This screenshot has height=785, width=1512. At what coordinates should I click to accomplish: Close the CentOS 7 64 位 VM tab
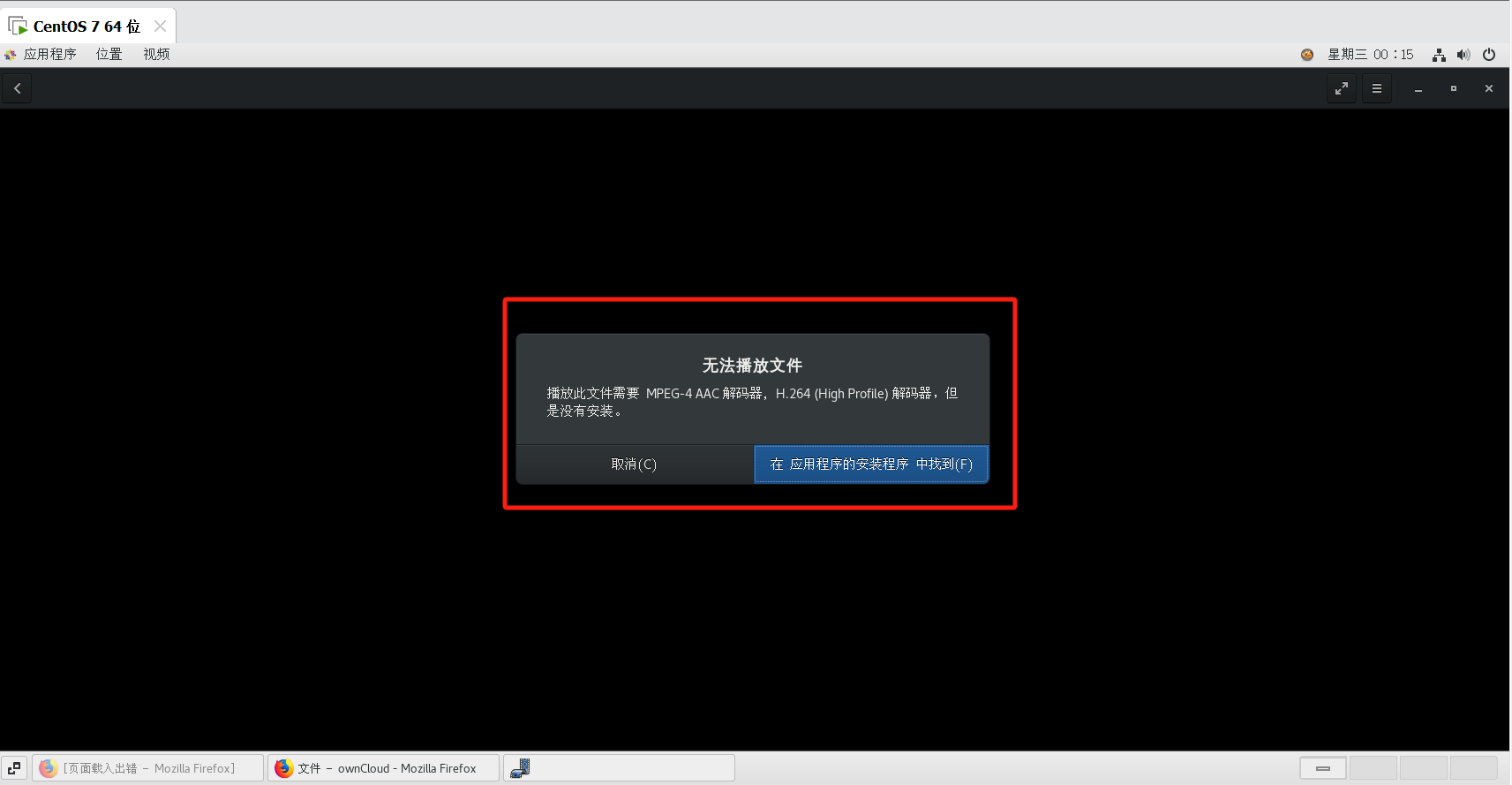pyautogui.click(x=160, y=26)
